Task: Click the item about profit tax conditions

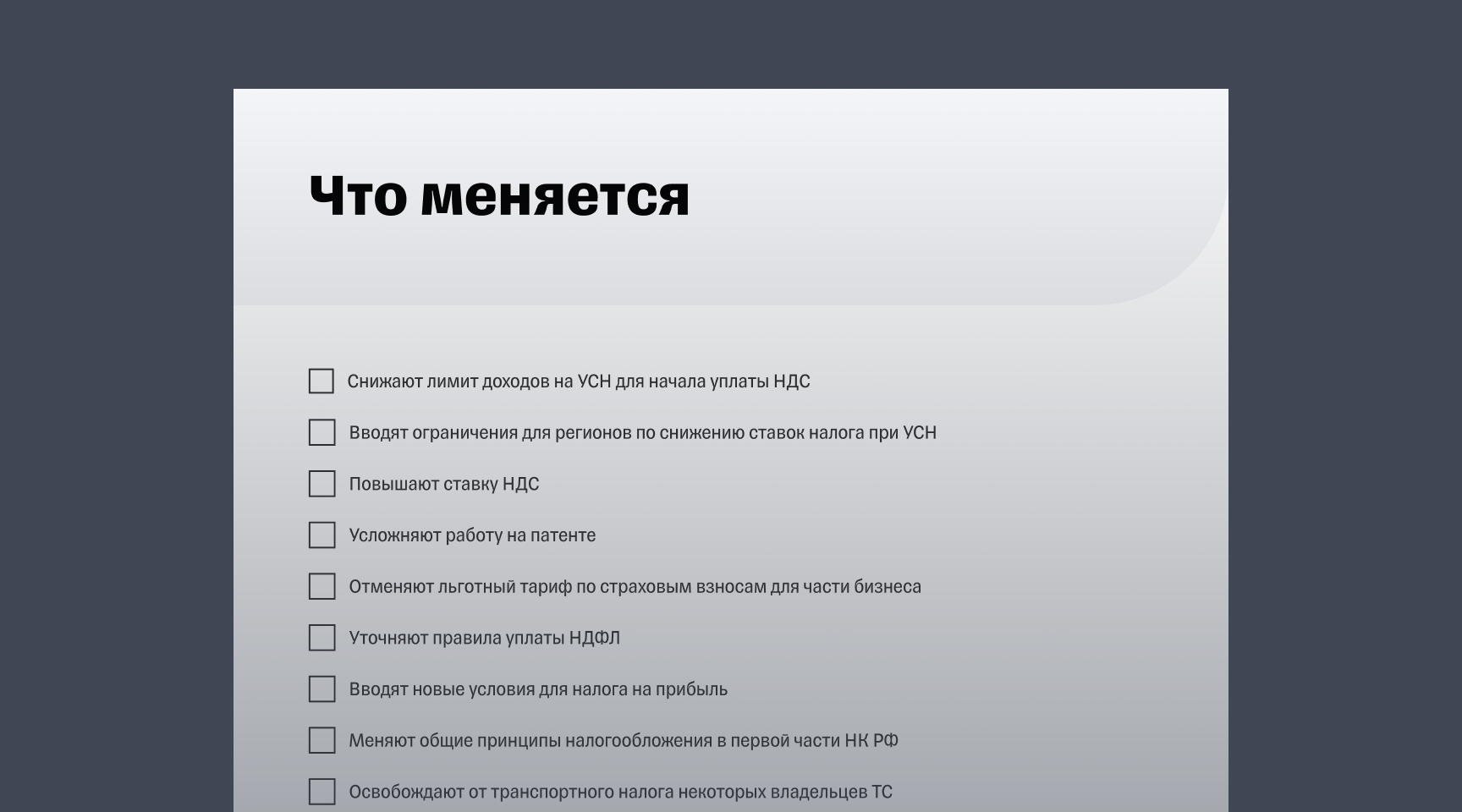Action: coord(539,689)
